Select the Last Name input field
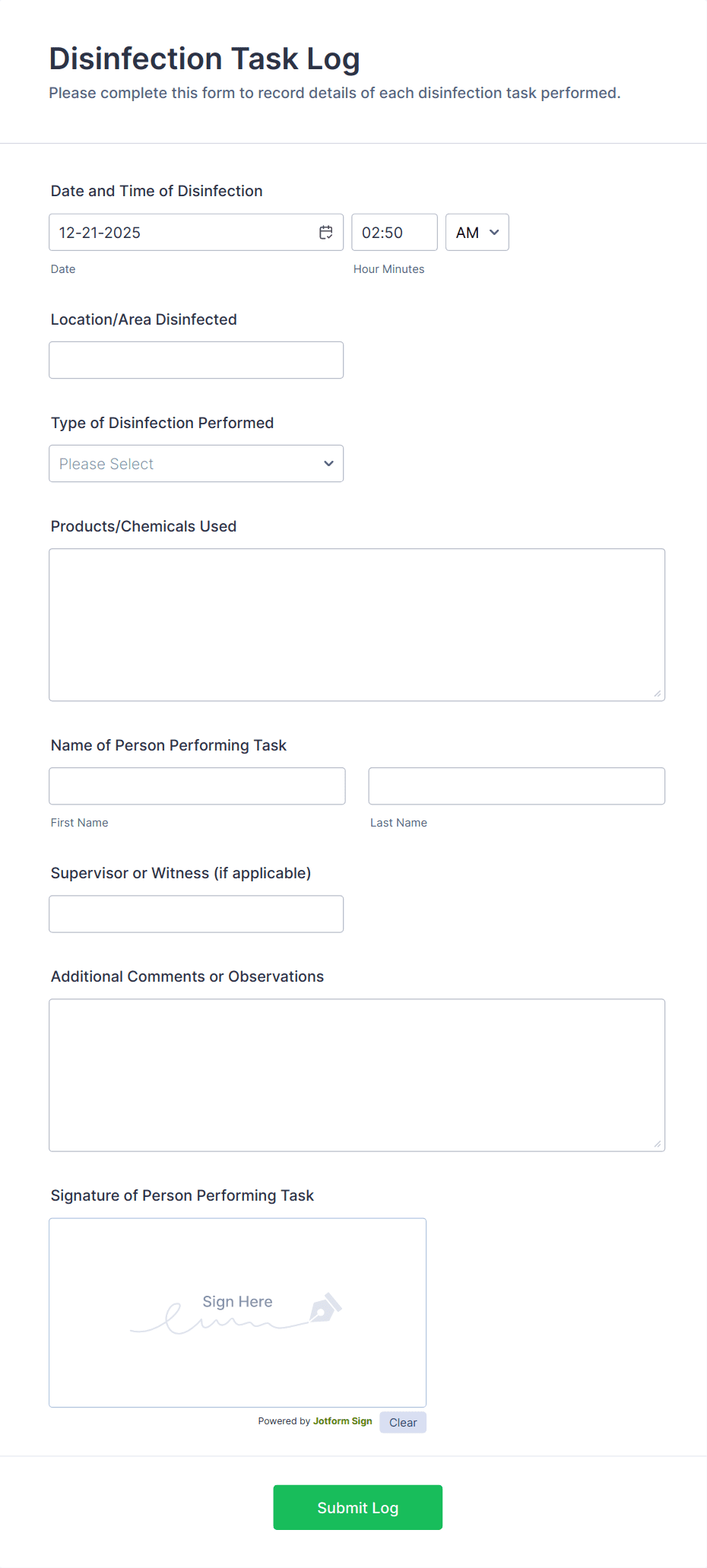 [x=516, y=786]
